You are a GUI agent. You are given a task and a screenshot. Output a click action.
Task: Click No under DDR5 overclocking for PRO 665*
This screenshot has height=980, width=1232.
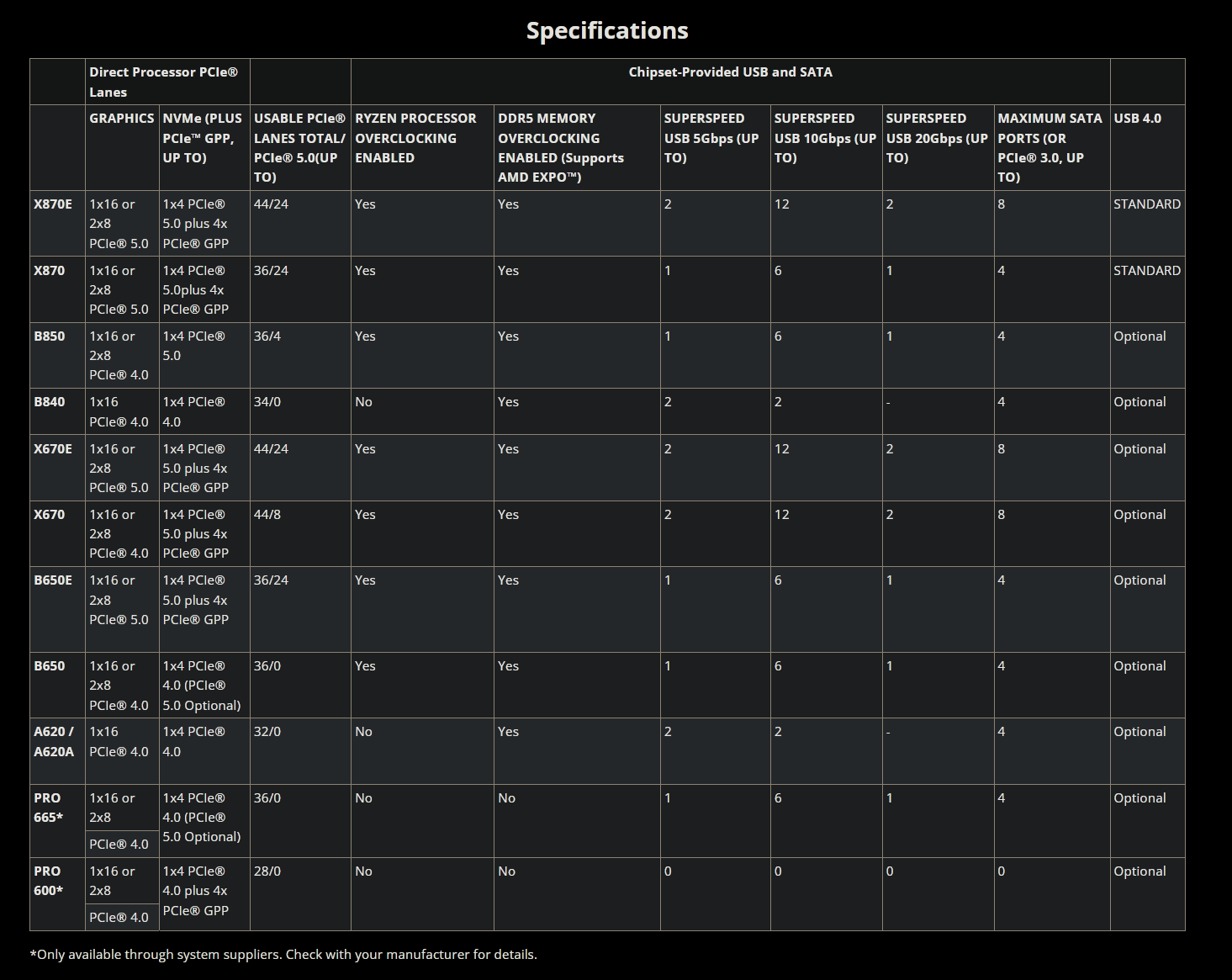tap(506, 798)
